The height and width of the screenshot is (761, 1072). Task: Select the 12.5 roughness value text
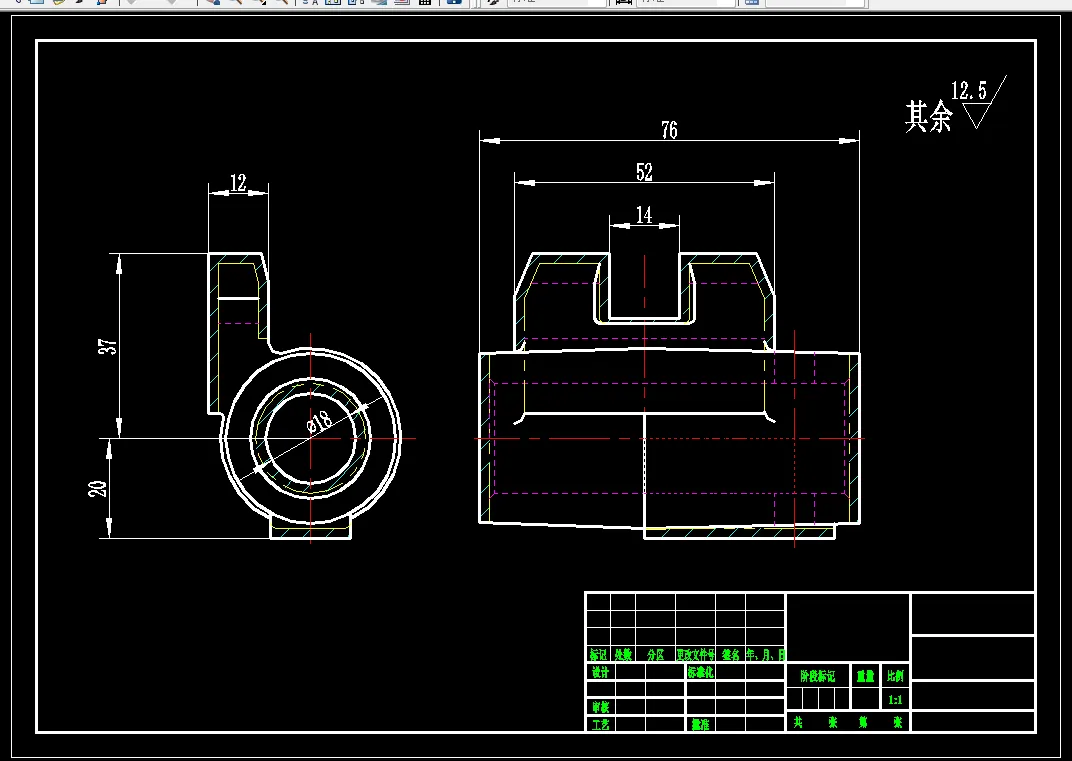(969, 90)
